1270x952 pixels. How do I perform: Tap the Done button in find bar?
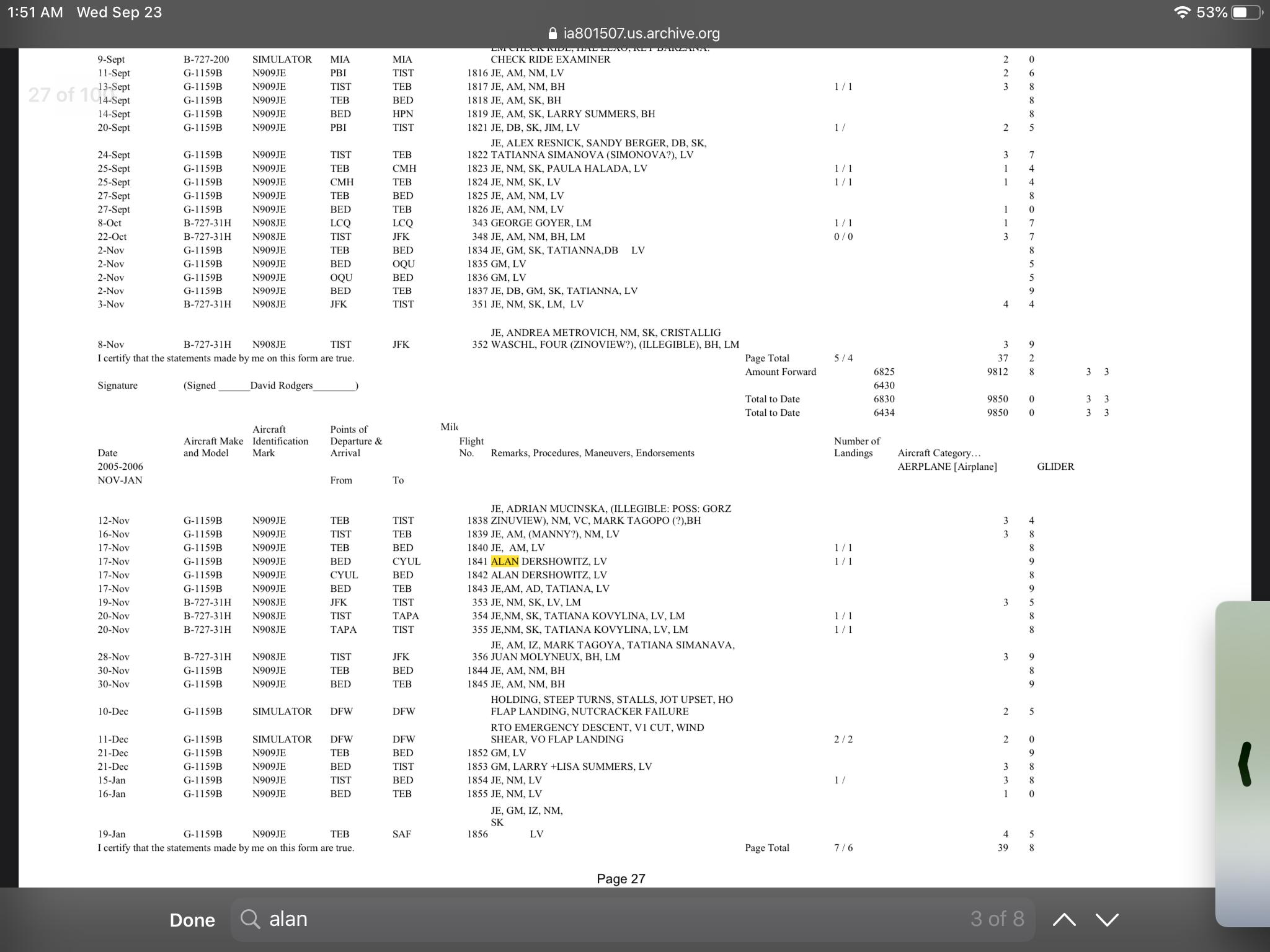coord(192,920)
